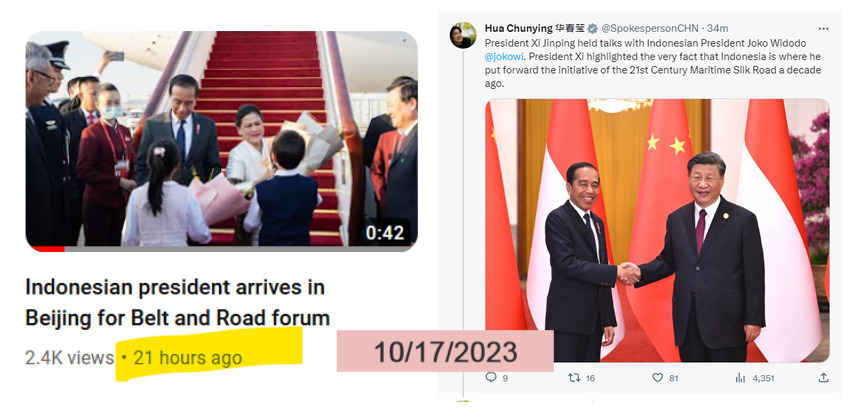Like the tweet with heart icon
Screen dimensions: 854x418
(x=657, y=377)
